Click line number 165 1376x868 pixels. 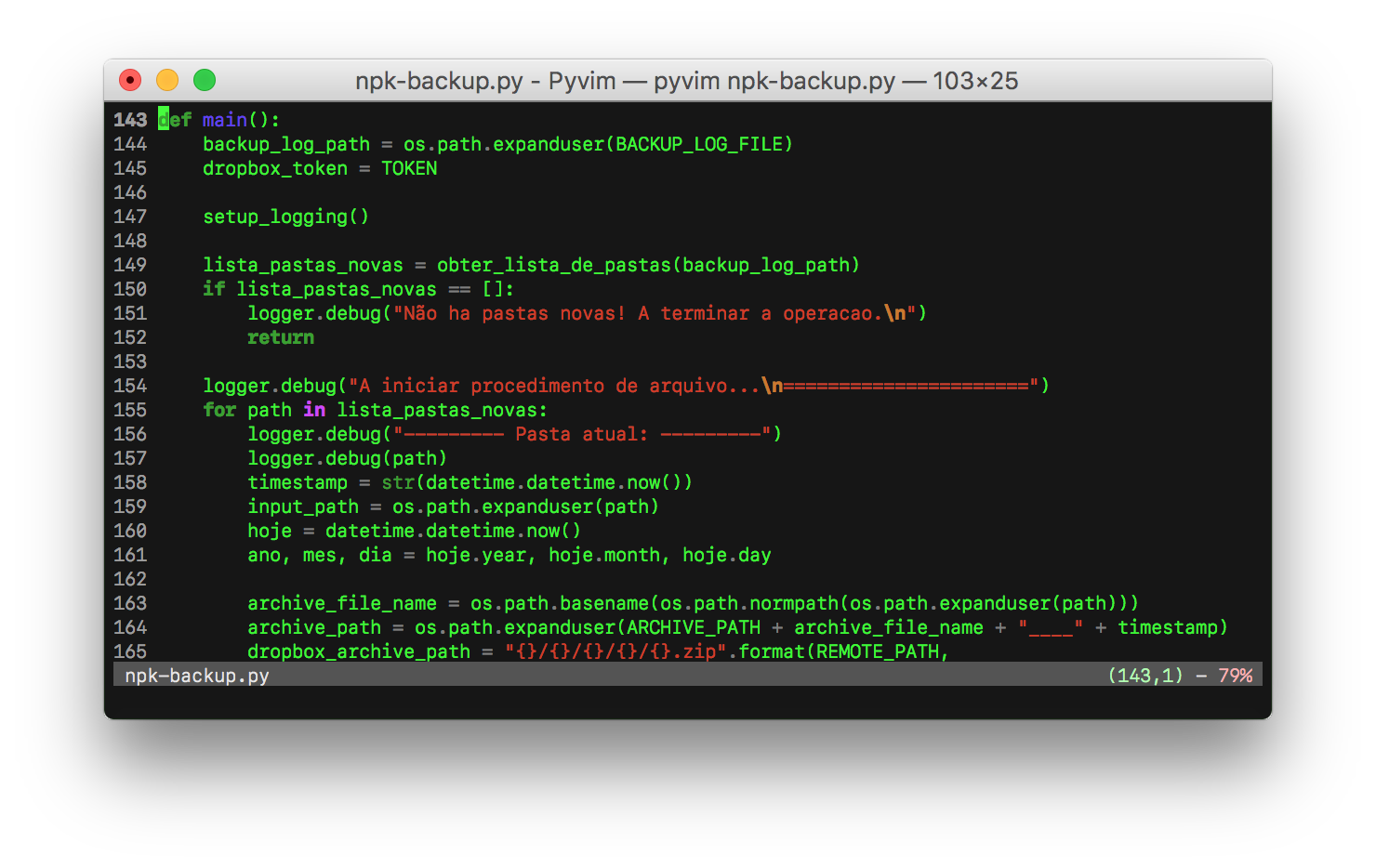coord(130,651)
